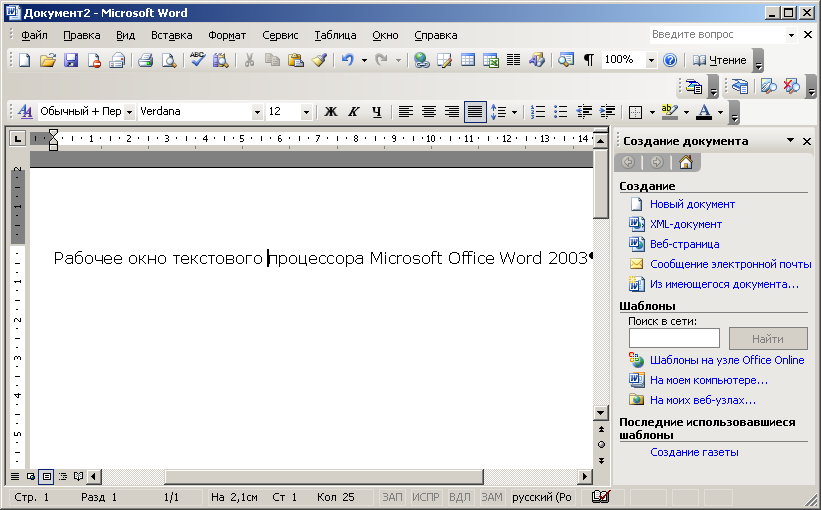
Task: Open the Файл menu
Action: coord(34,35)
